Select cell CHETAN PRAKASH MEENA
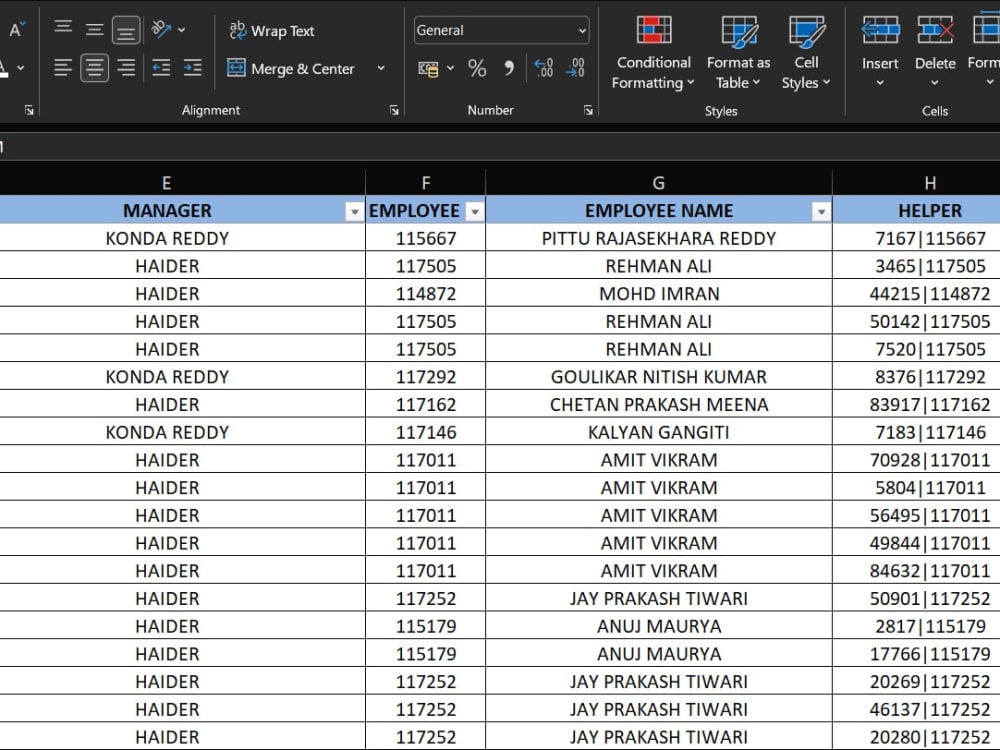 click(659, 404)
